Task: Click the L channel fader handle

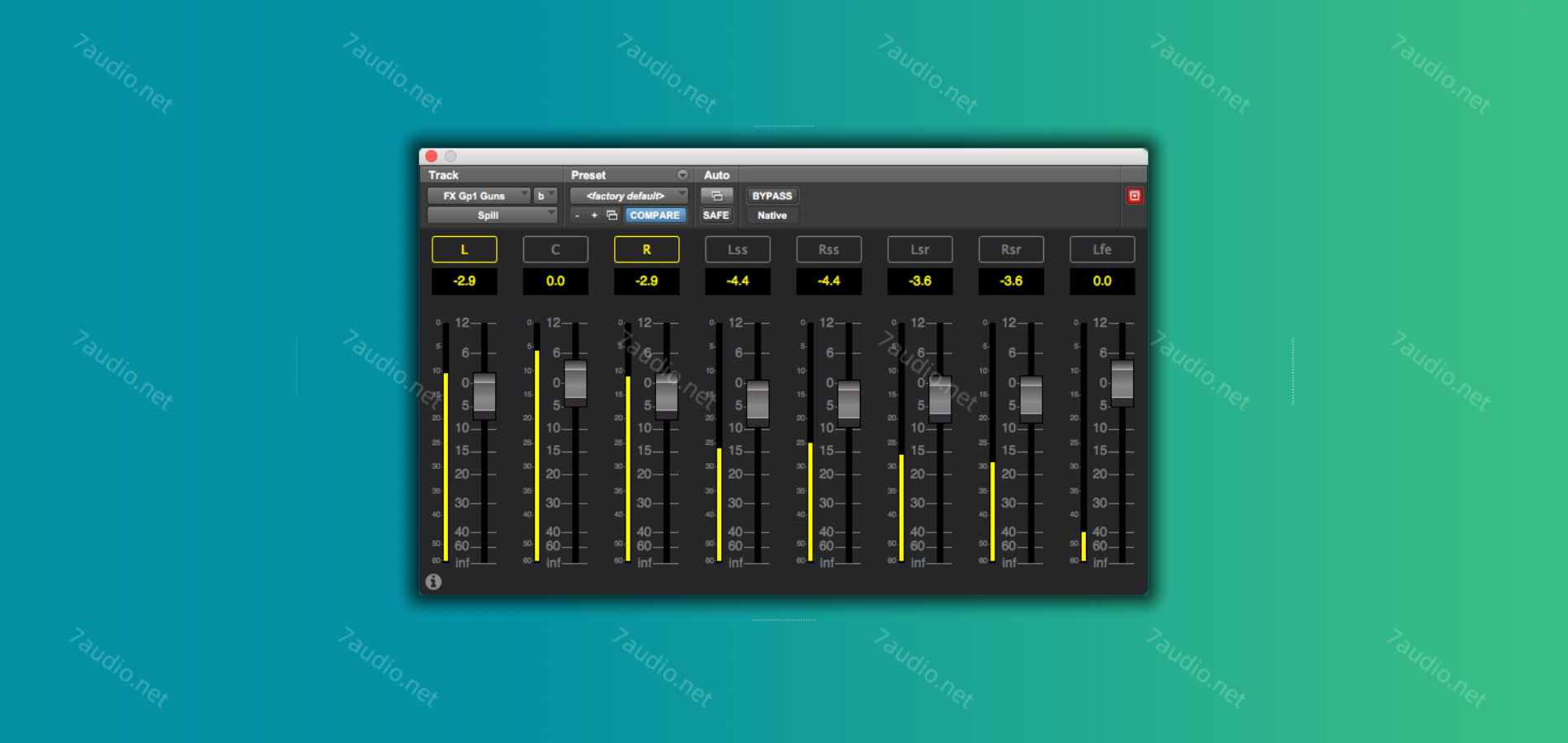Action: pos(484,396)
